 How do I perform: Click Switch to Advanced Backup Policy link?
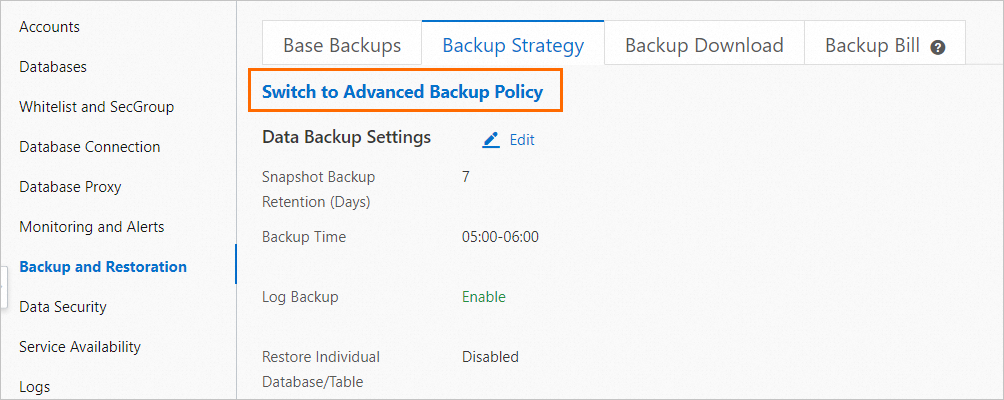coord(402,92)
